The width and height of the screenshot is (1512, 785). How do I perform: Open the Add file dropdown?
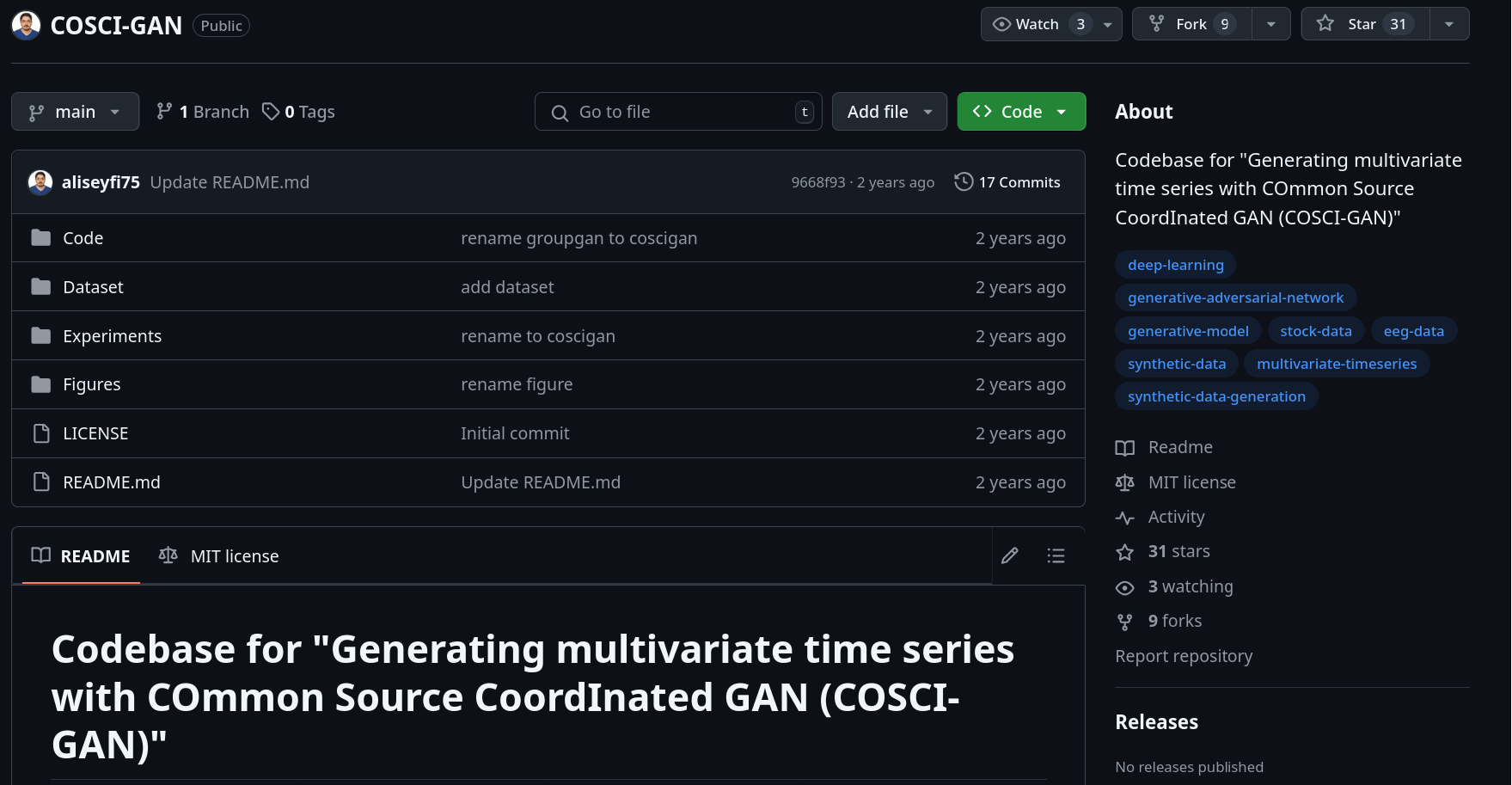point(889,112)
